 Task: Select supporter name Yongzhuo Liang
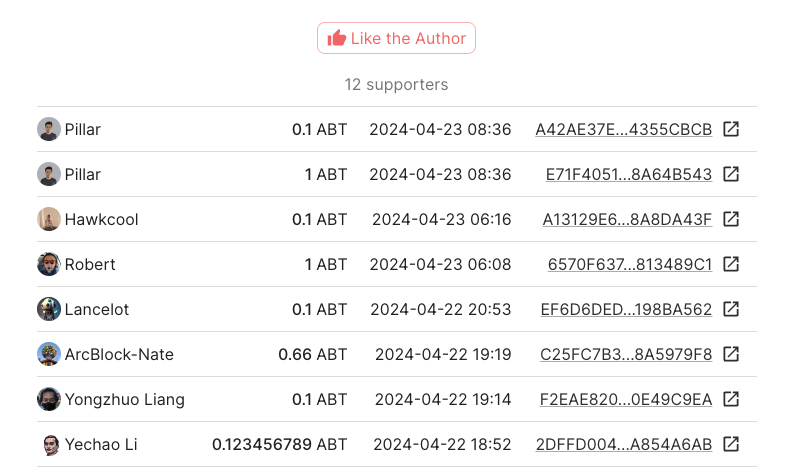pos(124,399)
